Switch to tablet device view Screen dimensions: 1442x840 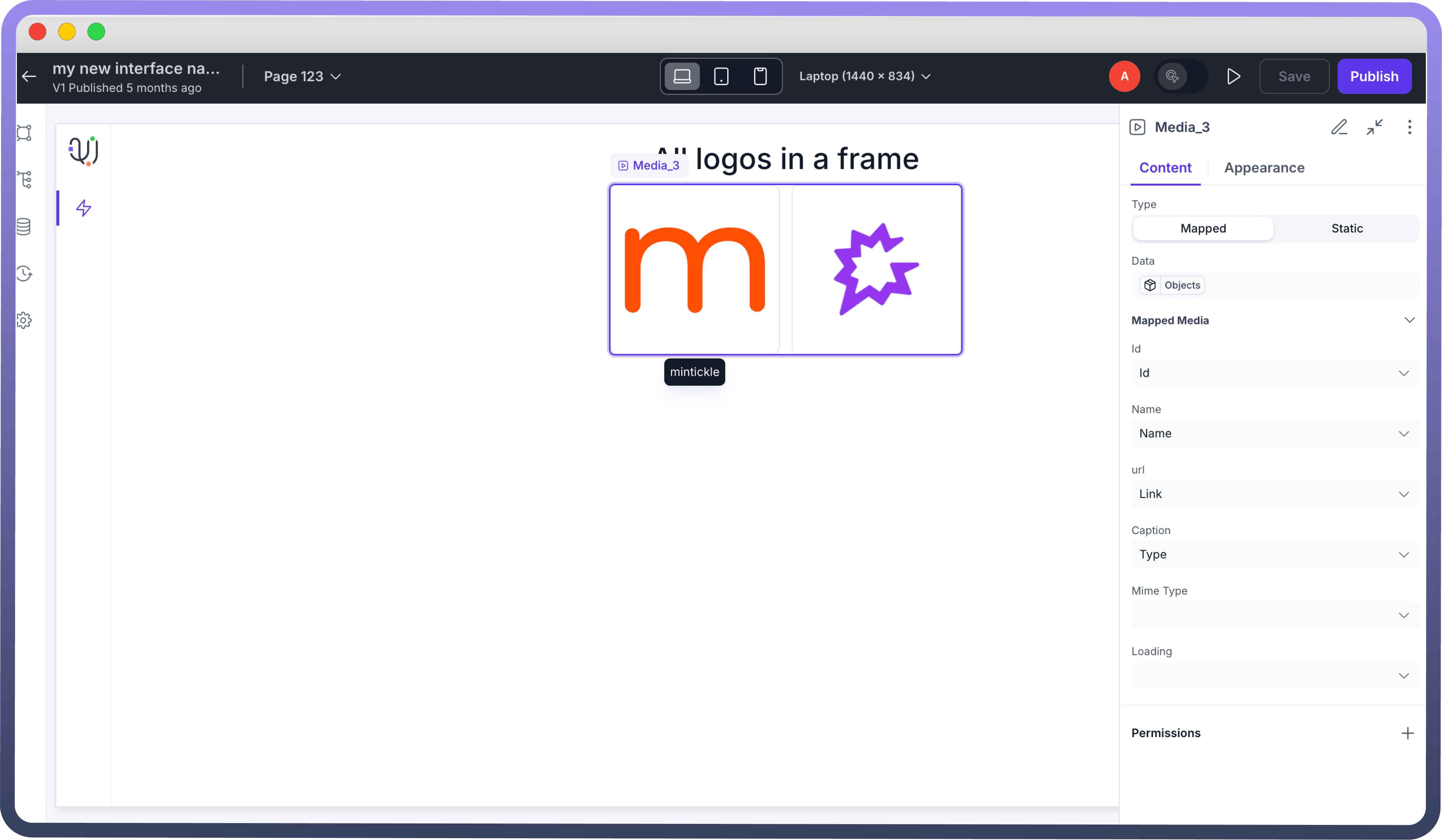[721, 77]
